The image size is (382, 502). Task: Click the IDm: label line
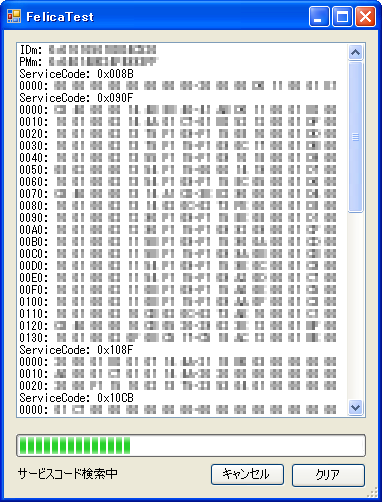click(88, 50)
